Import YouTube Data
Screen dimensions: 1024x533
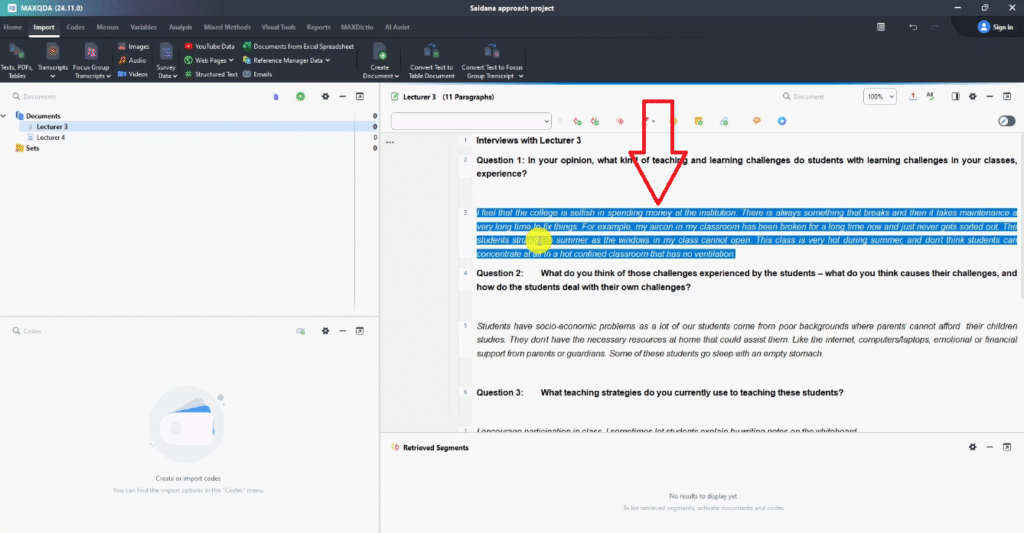point(208,46)
